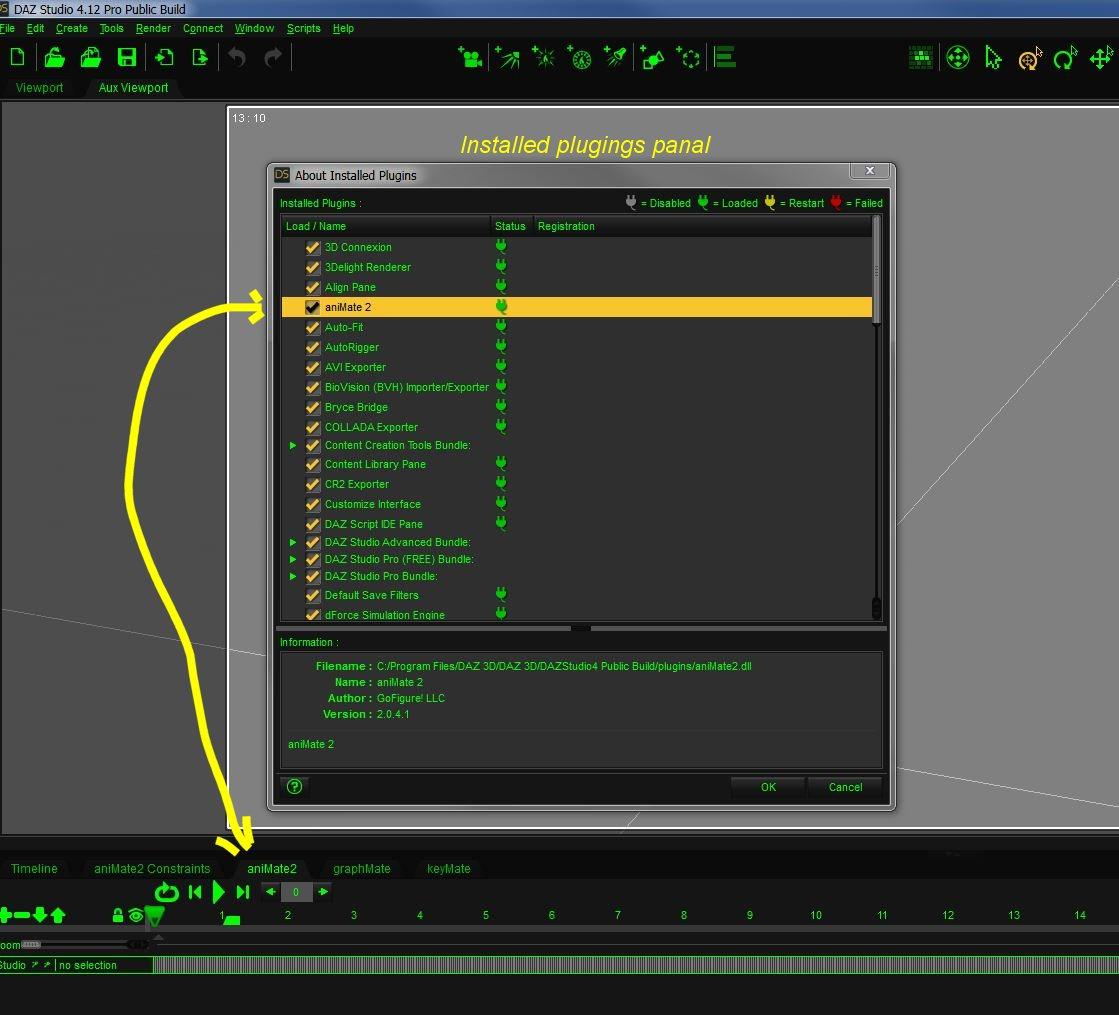Expand the Content Creation Tools Bundle
1119x1015 pixels.
[x=293, y=445]
